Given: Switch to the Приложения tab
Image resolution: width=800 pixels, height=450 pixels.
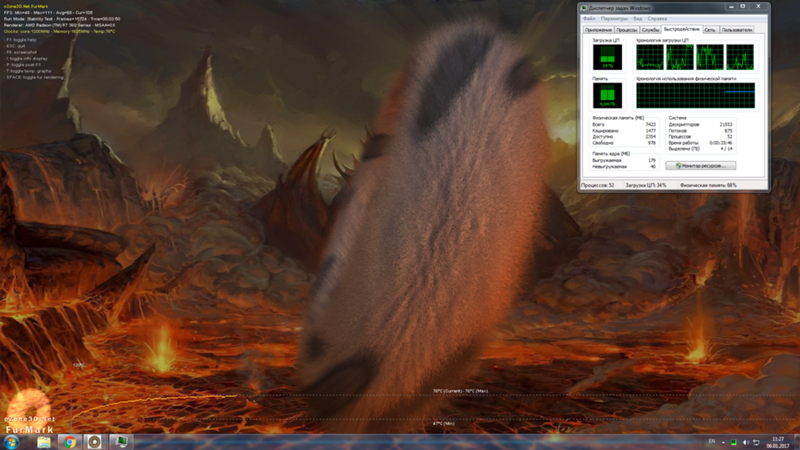Looking at the screenshot, I should tap(598, 30).
